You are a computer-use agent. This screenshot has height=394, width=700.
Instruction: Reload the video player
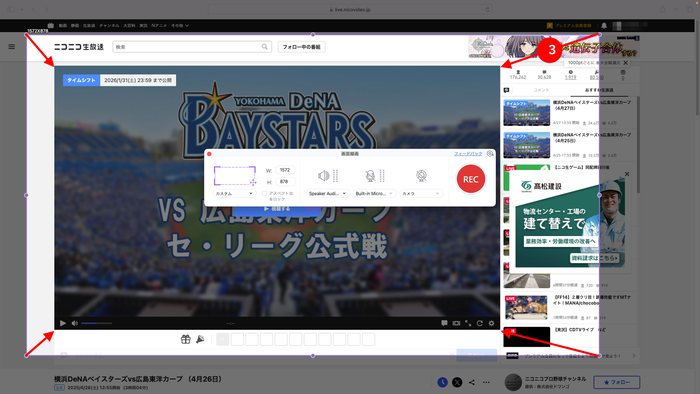pyautogui.click(x=479, y=323)
